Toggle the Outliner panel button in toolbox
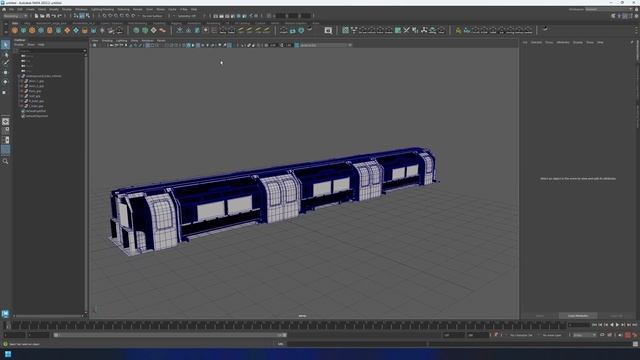Image resolution: width=640 pixels, height=360 pixels. [x=5, y=150]
